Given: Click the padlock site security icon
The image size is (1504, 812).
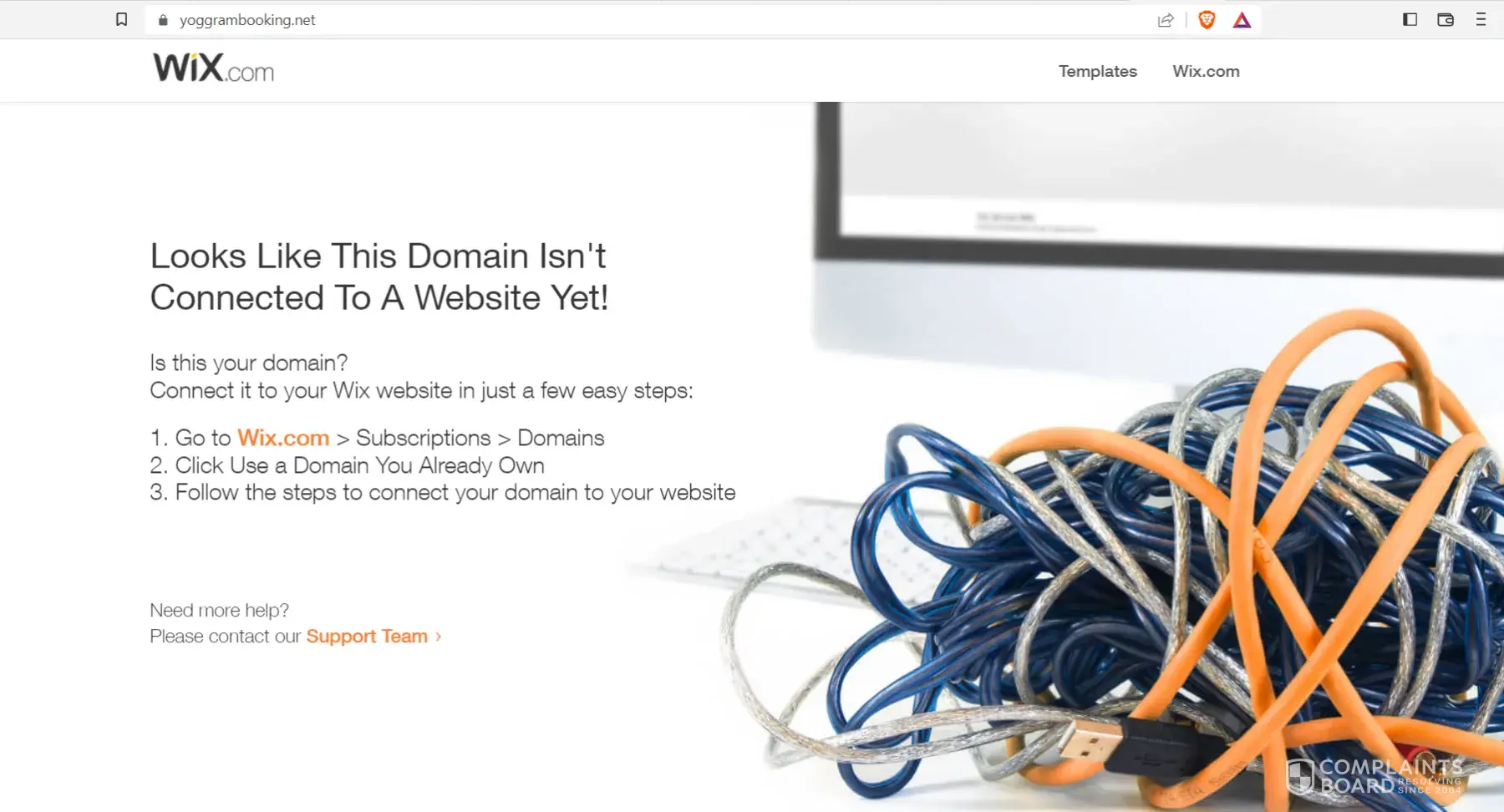Looking at the screenshot, I should click(163, 20).
